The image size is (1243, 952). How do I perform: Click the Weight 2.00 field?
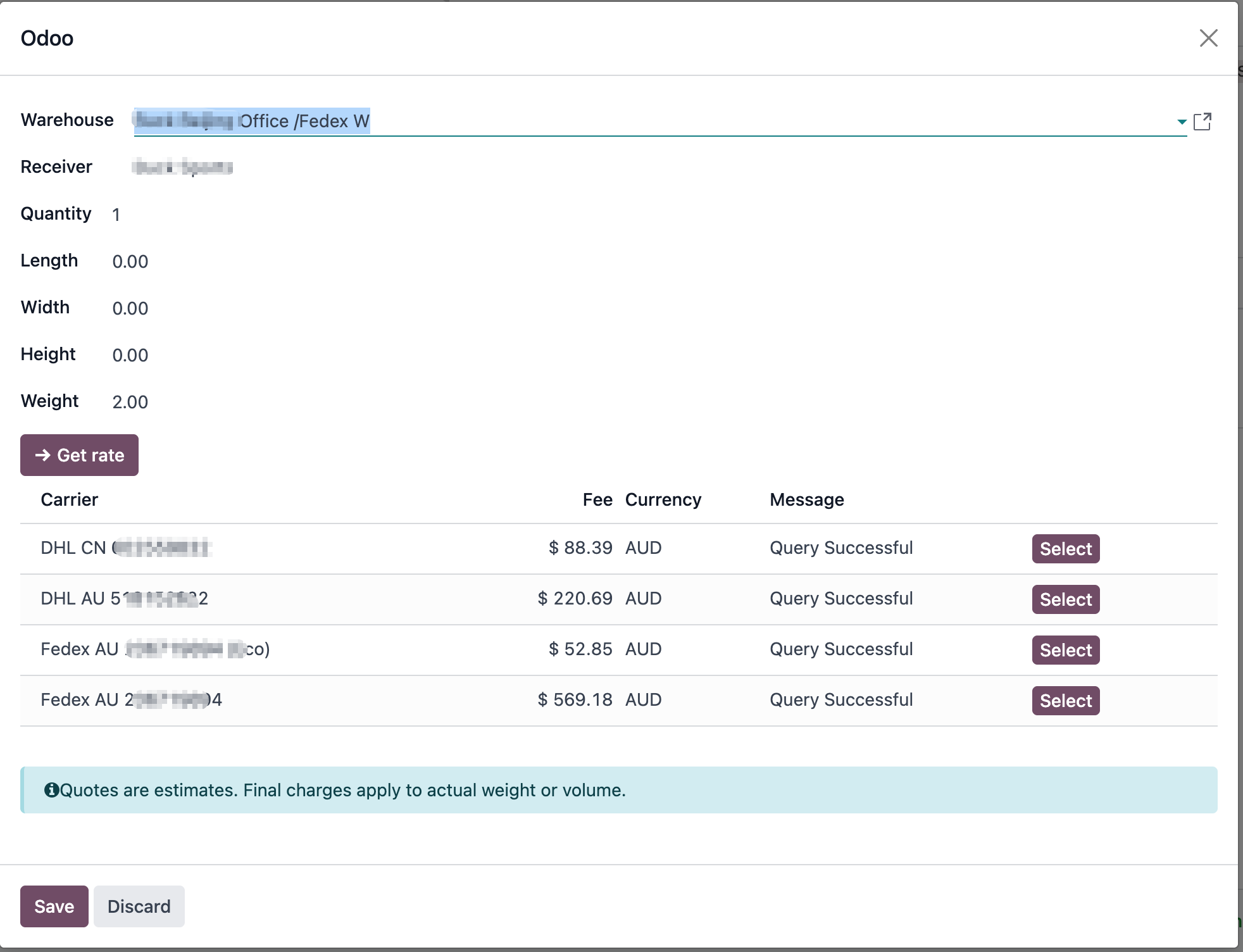click(x=130, y=402)
